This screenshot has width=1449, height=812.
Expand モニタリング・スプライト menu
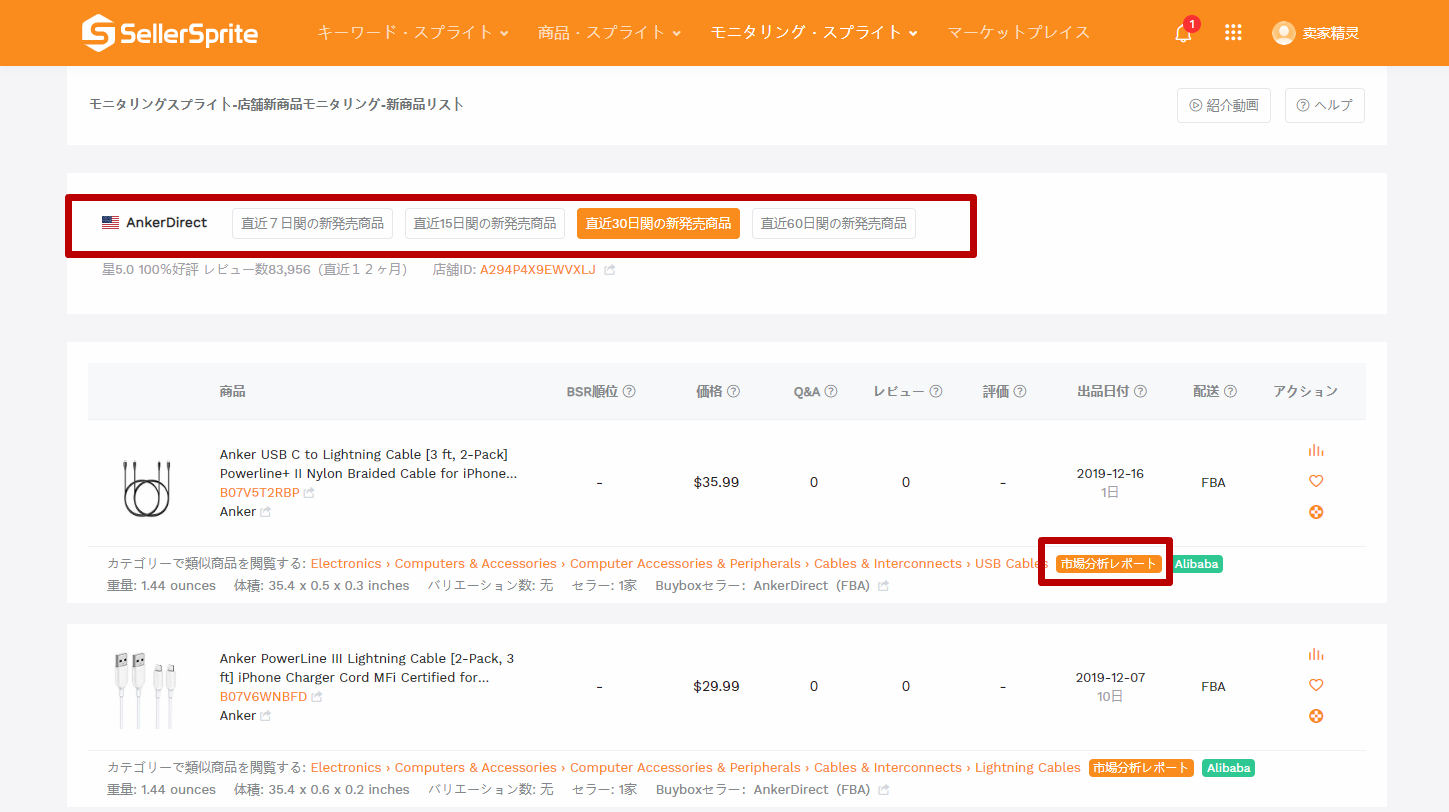pos(814,32)
